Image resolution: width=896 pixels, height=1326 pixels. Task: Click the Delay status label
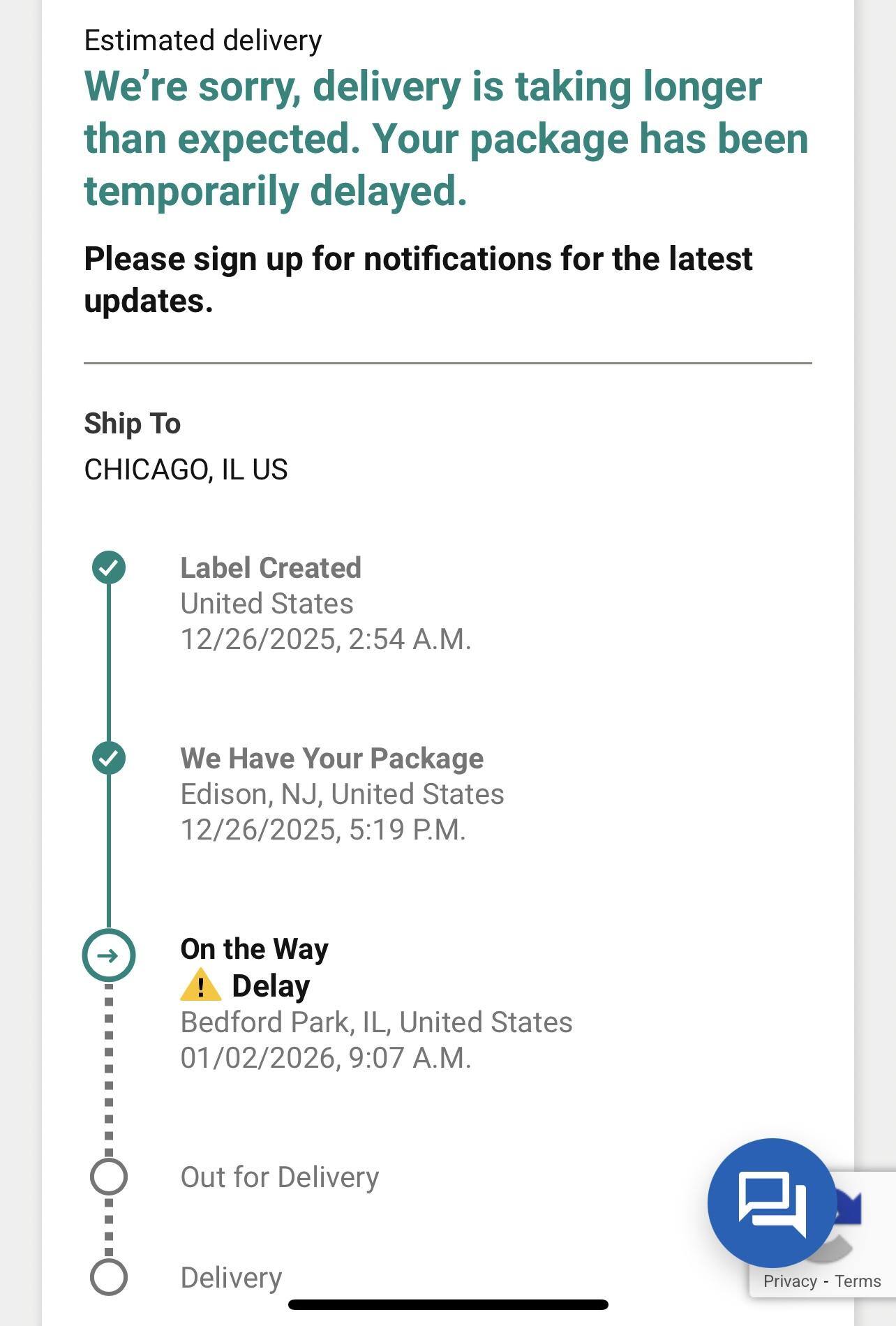pyautogui.click(x=271, y=985)
